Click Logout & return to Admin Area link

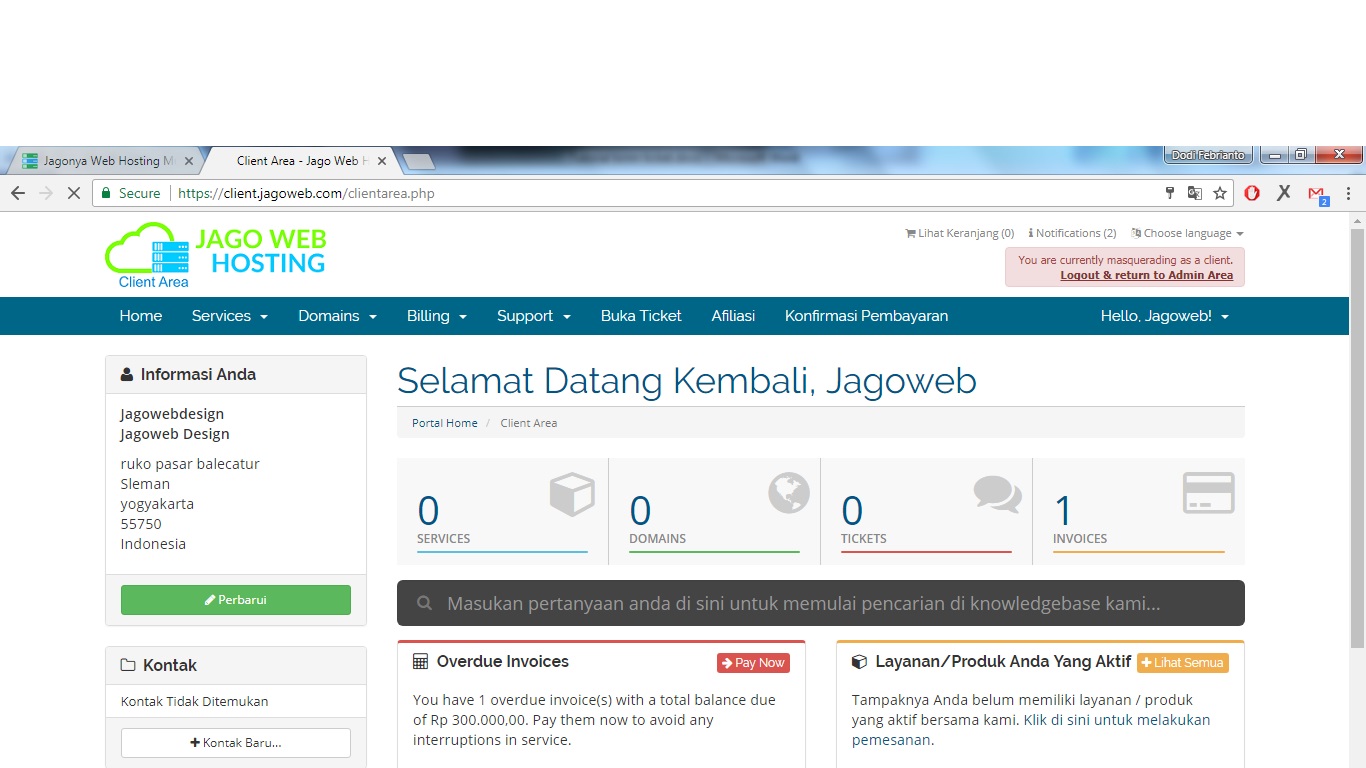coord(1146,275)
